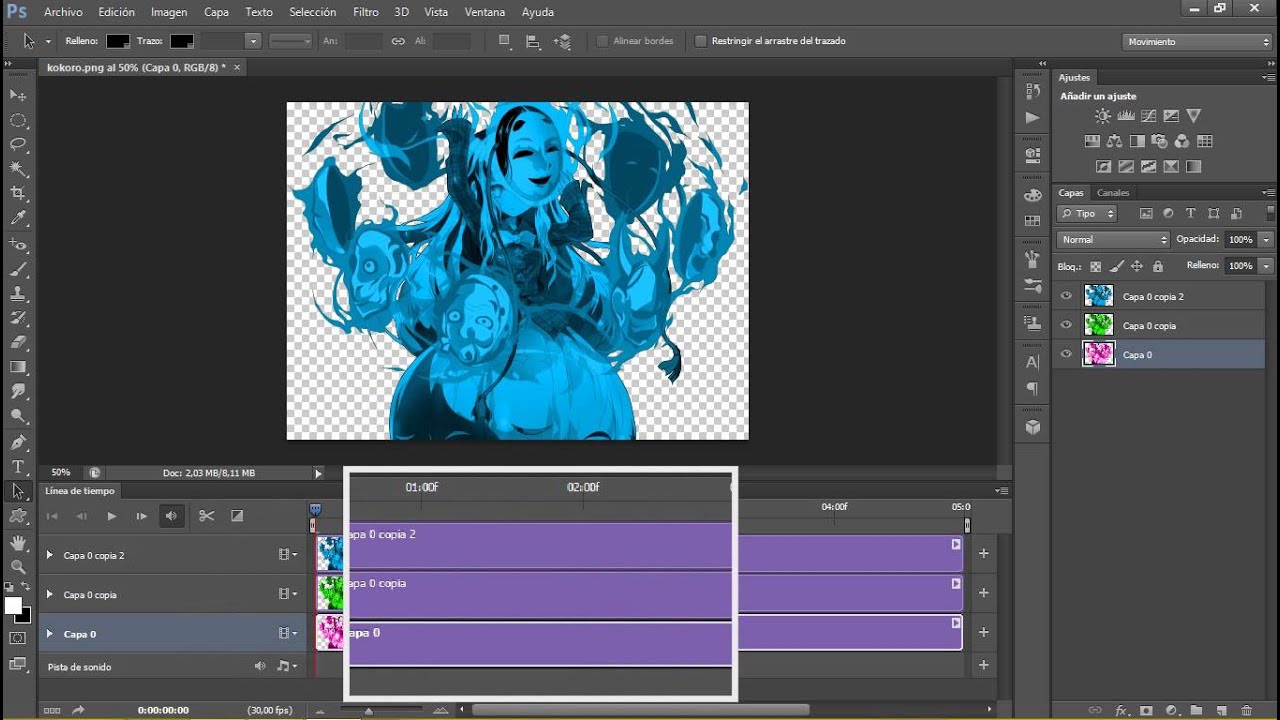
Task: Open the Swatches panel icon
Action: 1033,220
